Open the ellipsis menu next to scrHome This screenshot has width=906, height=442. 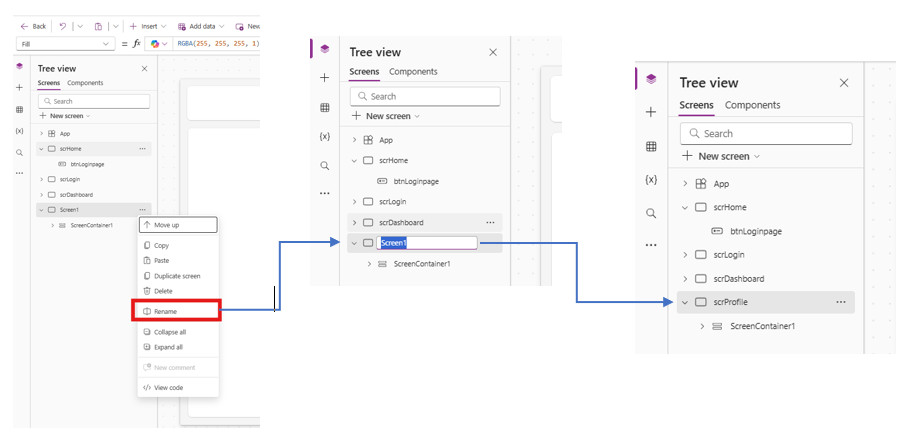143,149
